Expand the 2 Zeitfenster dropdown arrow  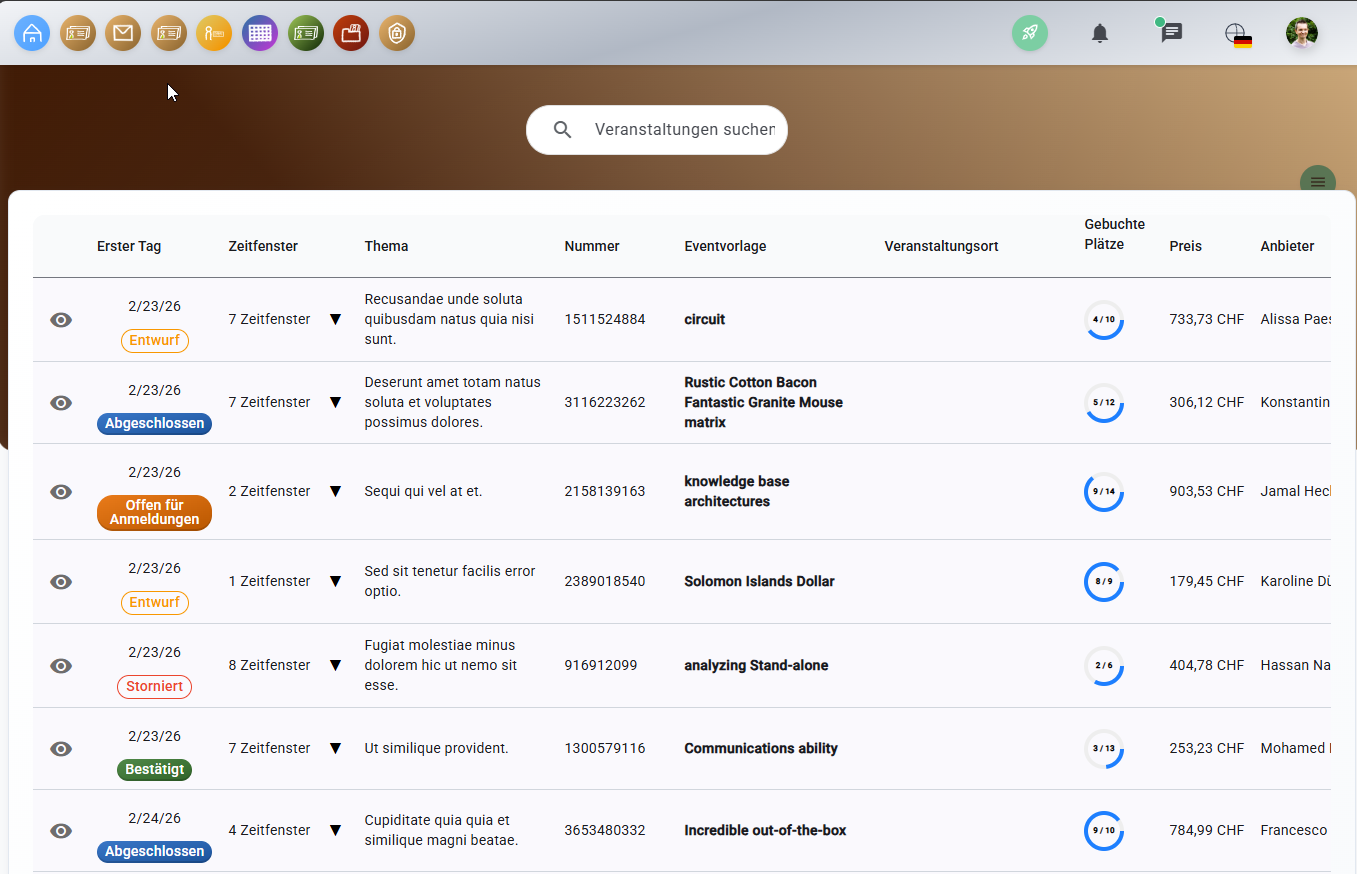click(336, 492)
